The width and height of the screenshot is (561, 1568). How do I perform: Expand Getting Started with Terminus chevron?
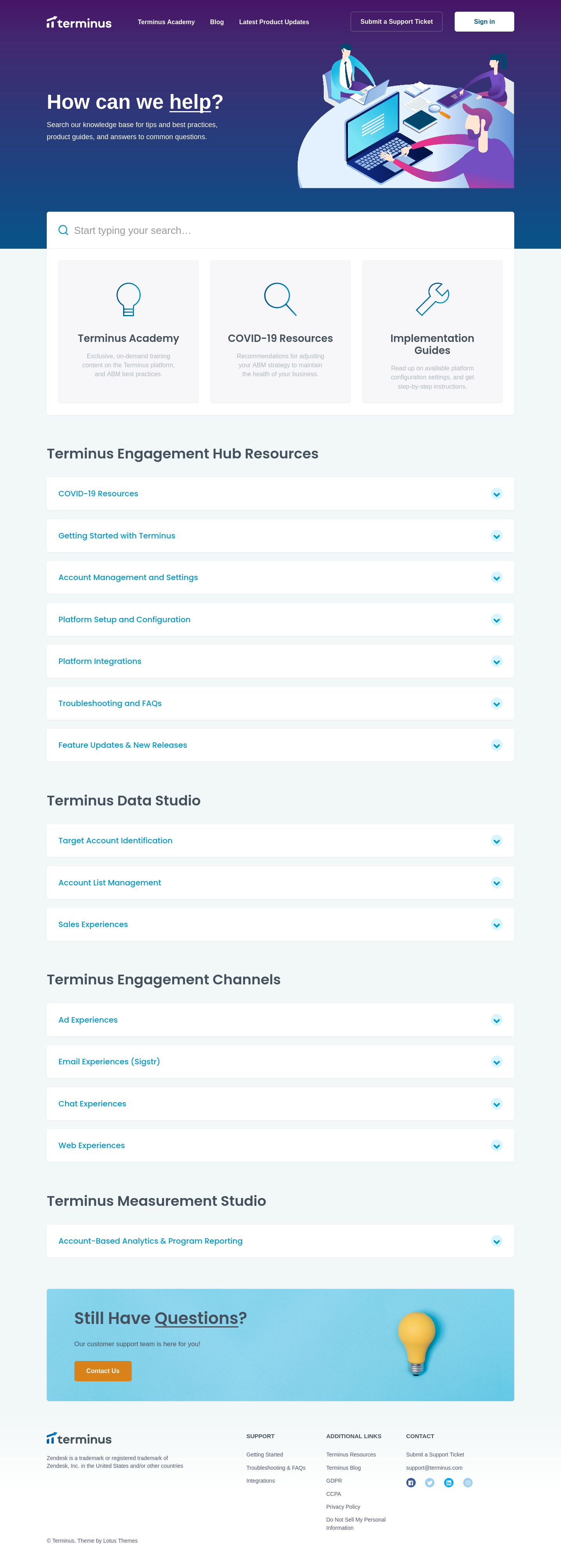496,536
